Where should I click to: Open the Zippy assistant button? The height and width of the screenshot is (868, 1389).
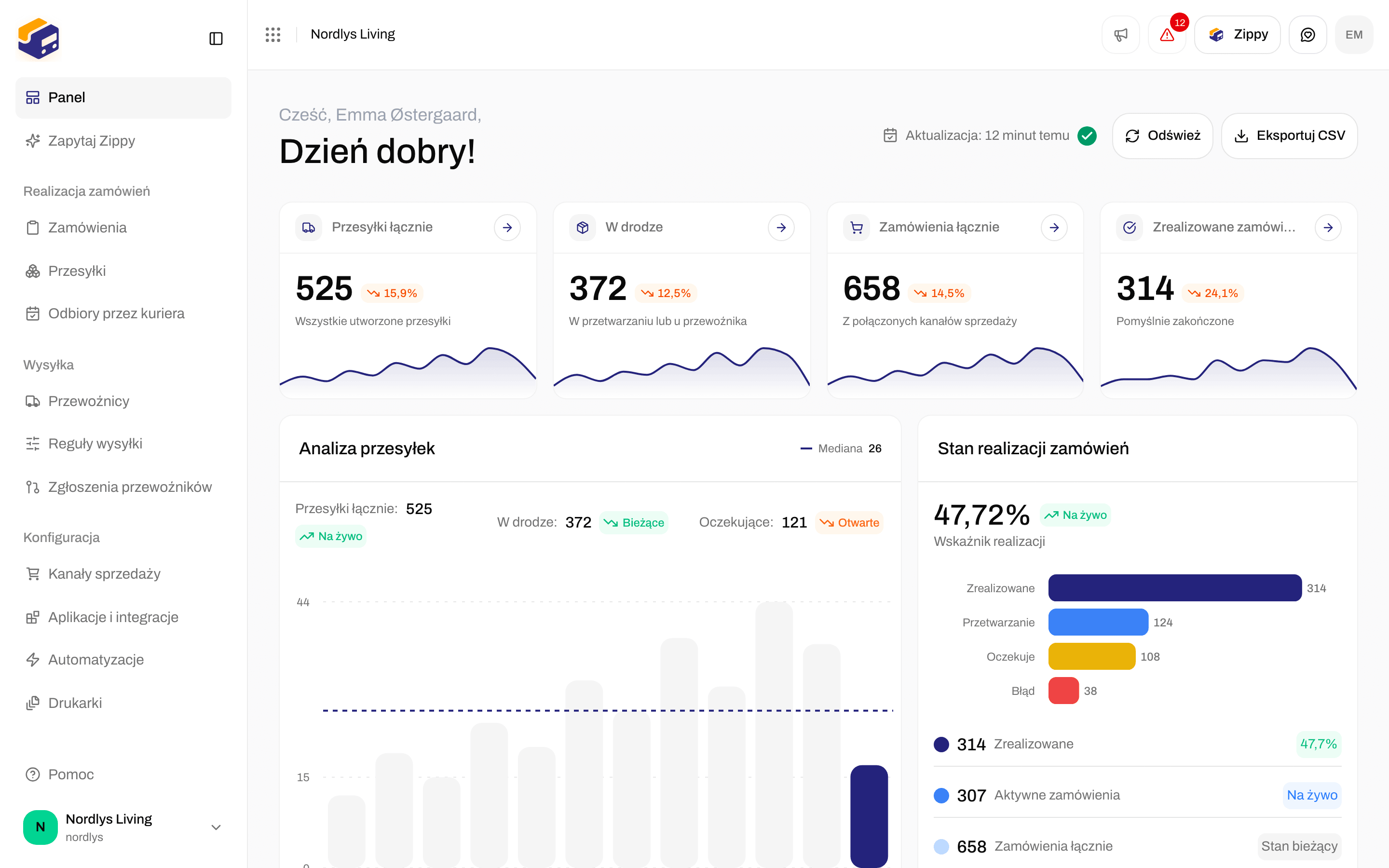pos(1238,34)
